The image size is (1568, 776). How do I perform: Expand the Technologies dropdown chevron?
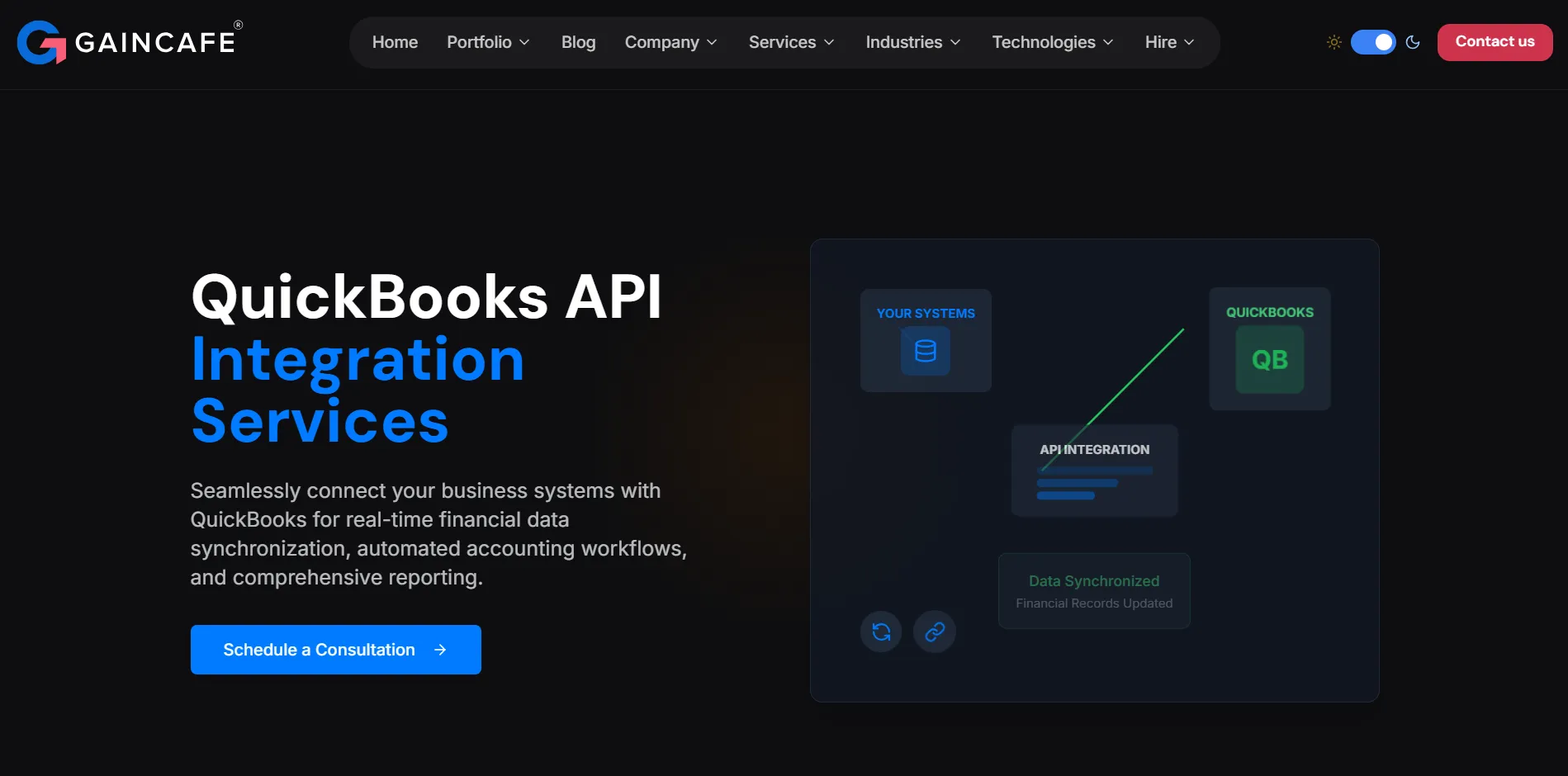click(1108, 42)
